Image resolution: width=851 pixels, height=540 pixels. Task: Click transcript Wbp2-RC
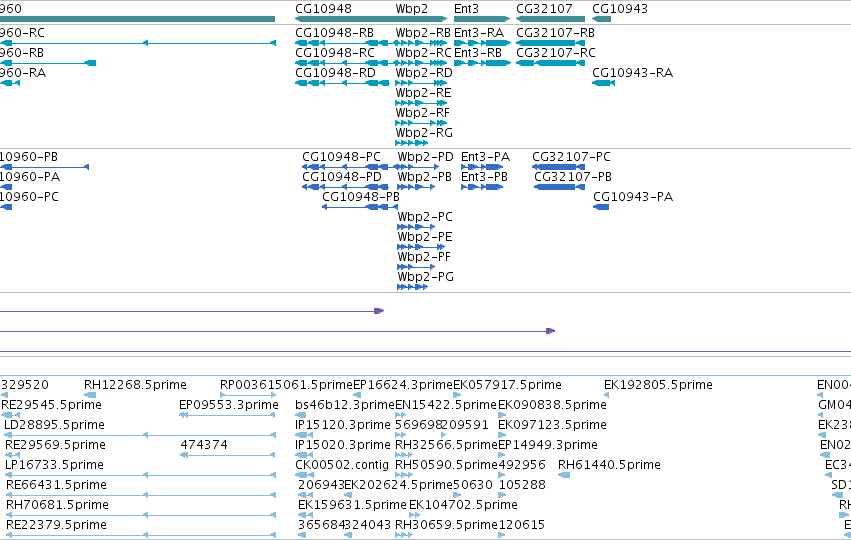click(423, 53)
